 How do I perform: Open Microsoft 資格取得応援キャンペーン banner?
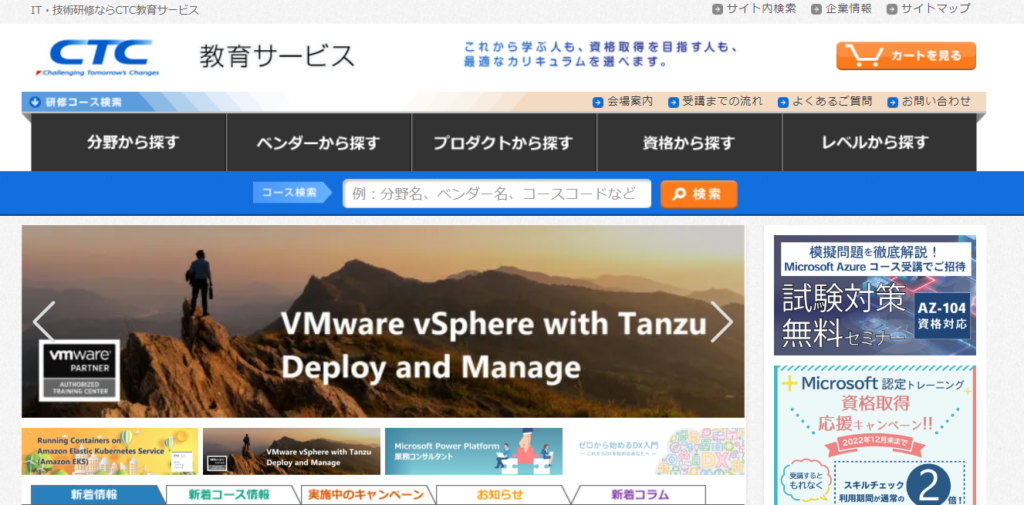[x=875, y=435]
